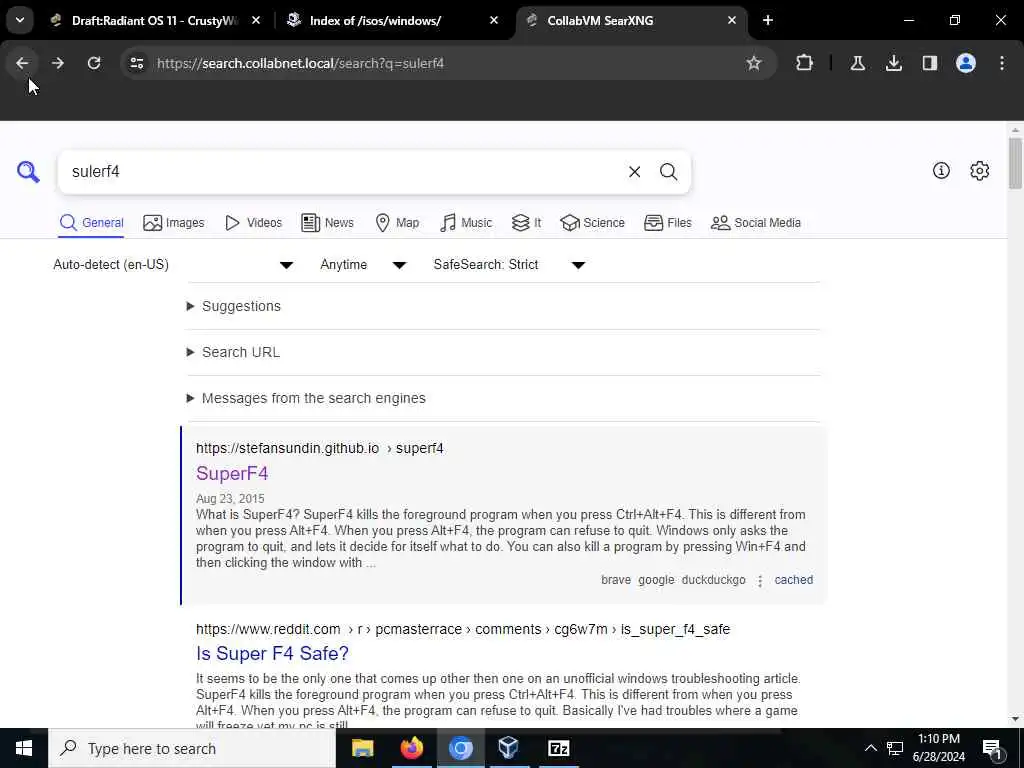Image resolution: width=1024 pixels, height=768 pixels.
Task: Open the Chrome profile avatar
Action: click(x=965, y=63)
